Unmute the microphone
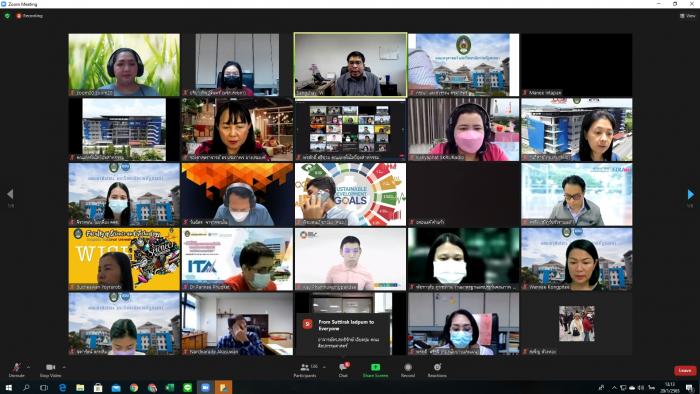 [17, 369]
